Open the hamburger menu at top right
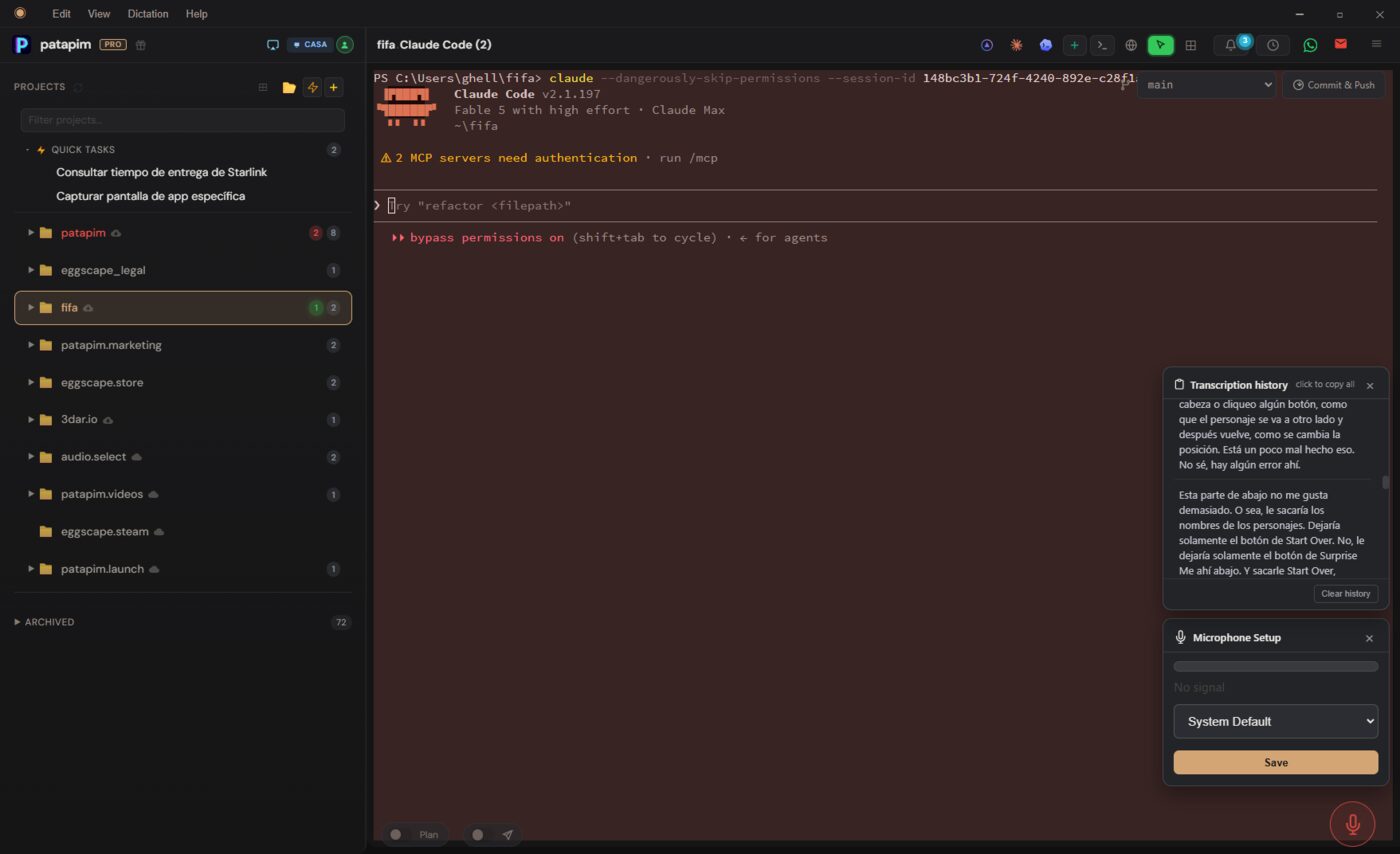The height and width of the screenshot is (854, 1400). 1376,44
